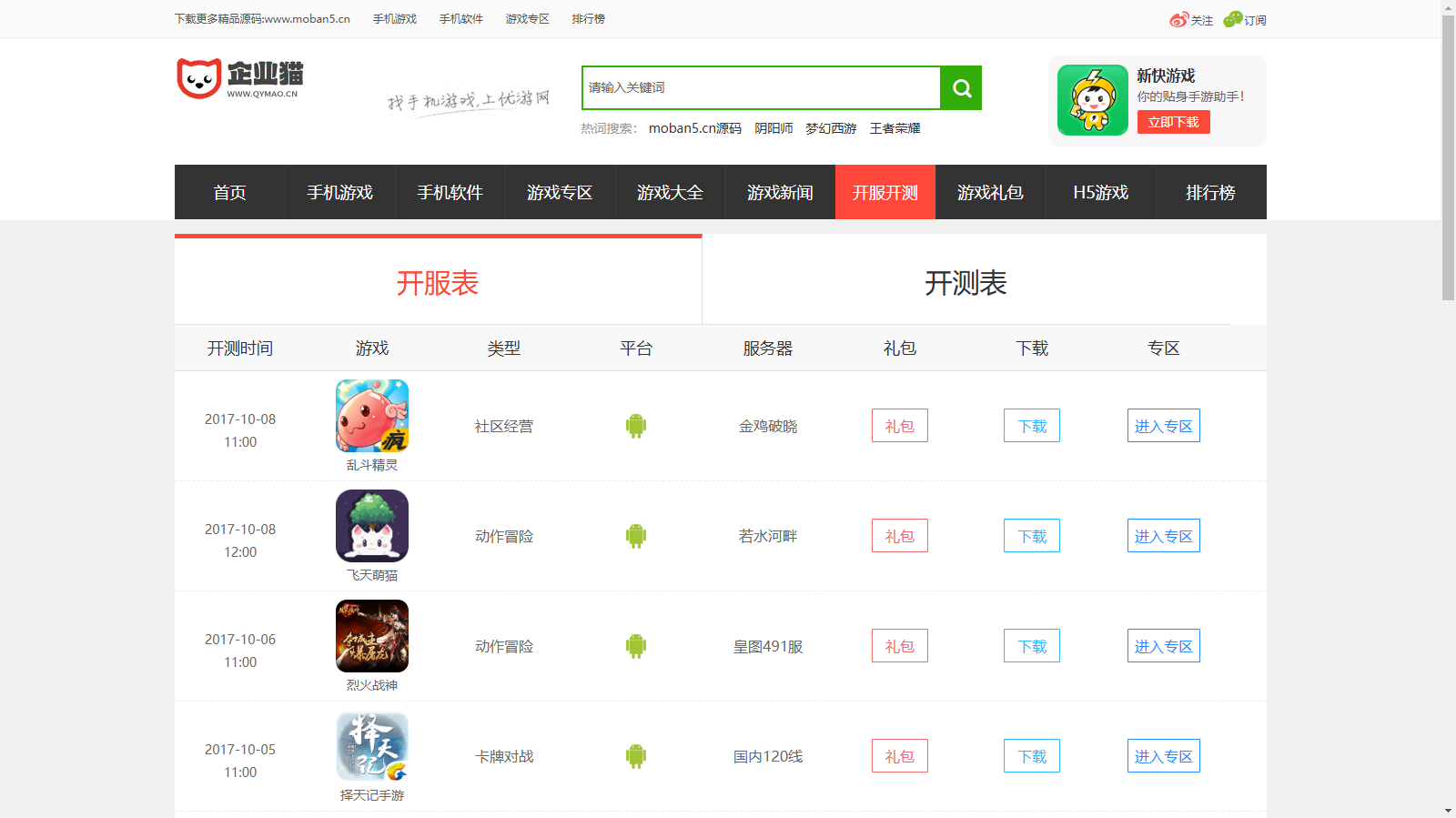This screenshot has width=1456, height=818.
Task: Click the 手机游戏 link in the top bar
Action: 395,19
